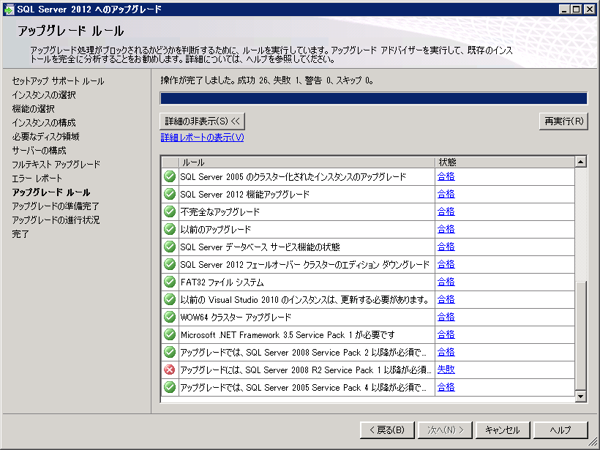Open 合格 link for SQL Server 2005 SP4 rule
Image resolution: width=600 pixels, height=450 pixels.
click(x=446, y=387)
